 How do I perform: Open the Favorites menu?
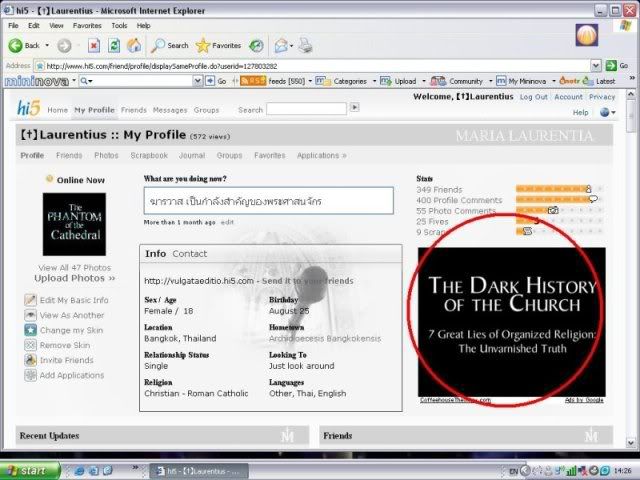pyautogui.click(x=87, y=25)
